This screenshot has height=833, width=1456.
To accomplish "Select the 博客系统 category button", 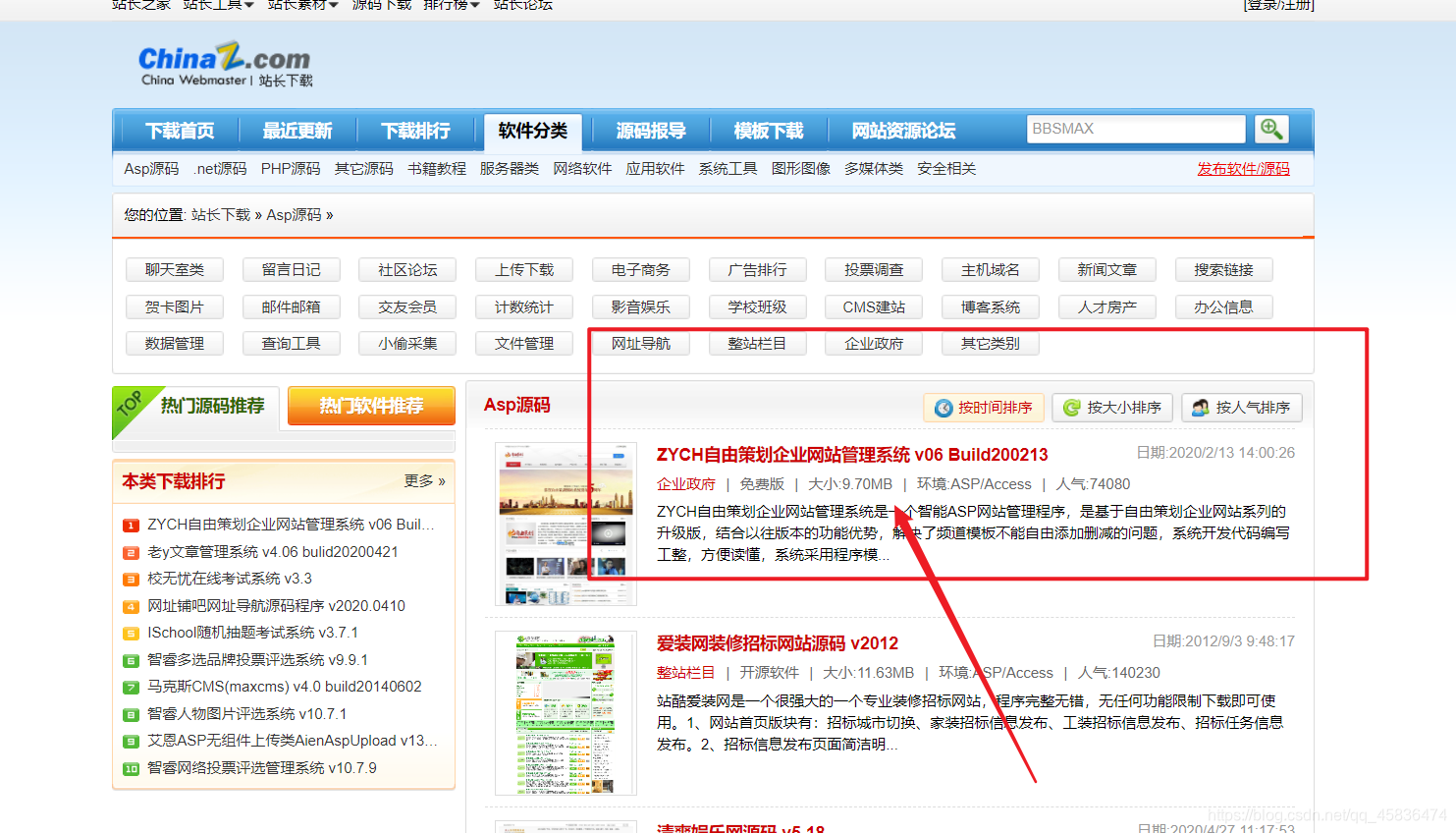I will [x=991, y=307].
